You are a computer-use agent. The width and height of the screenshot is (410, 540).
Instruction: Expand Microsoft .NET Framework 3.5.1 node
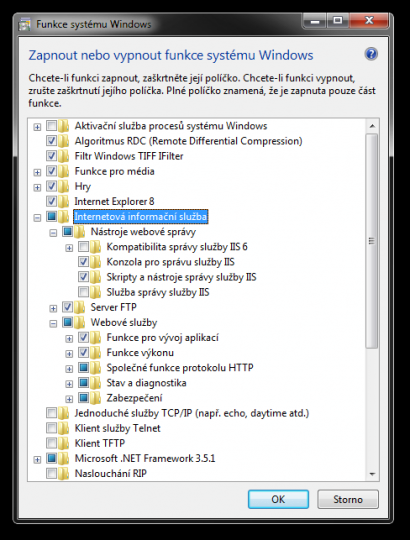tap(37, 459)
